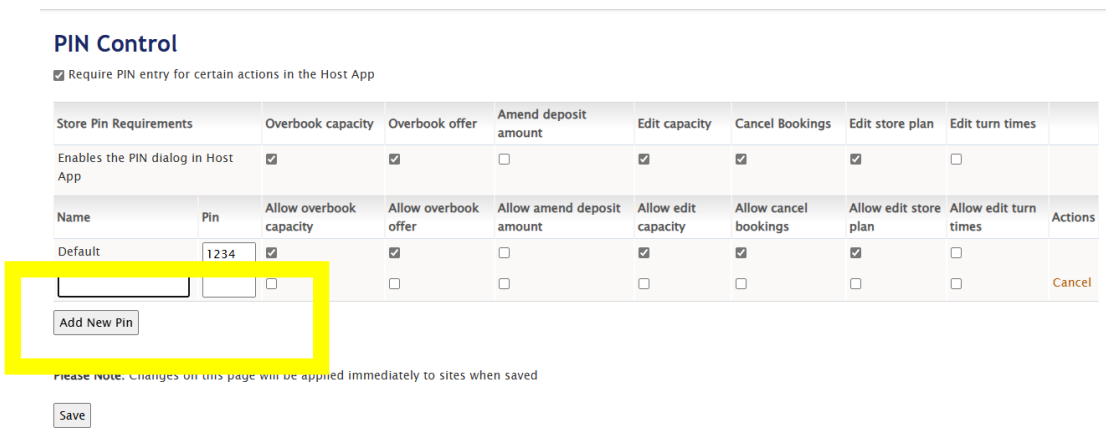1106x433 pixels.
Task: Toggle Default PIN allow overbook capacity
Action: click(x=272, y=253)
